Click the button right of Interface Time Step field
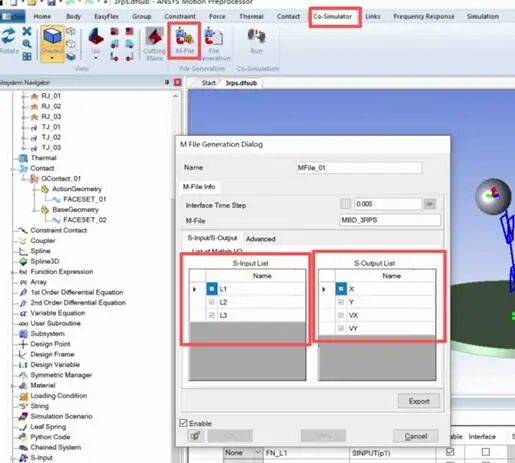The image size is (515, 463). click(430, 204)
